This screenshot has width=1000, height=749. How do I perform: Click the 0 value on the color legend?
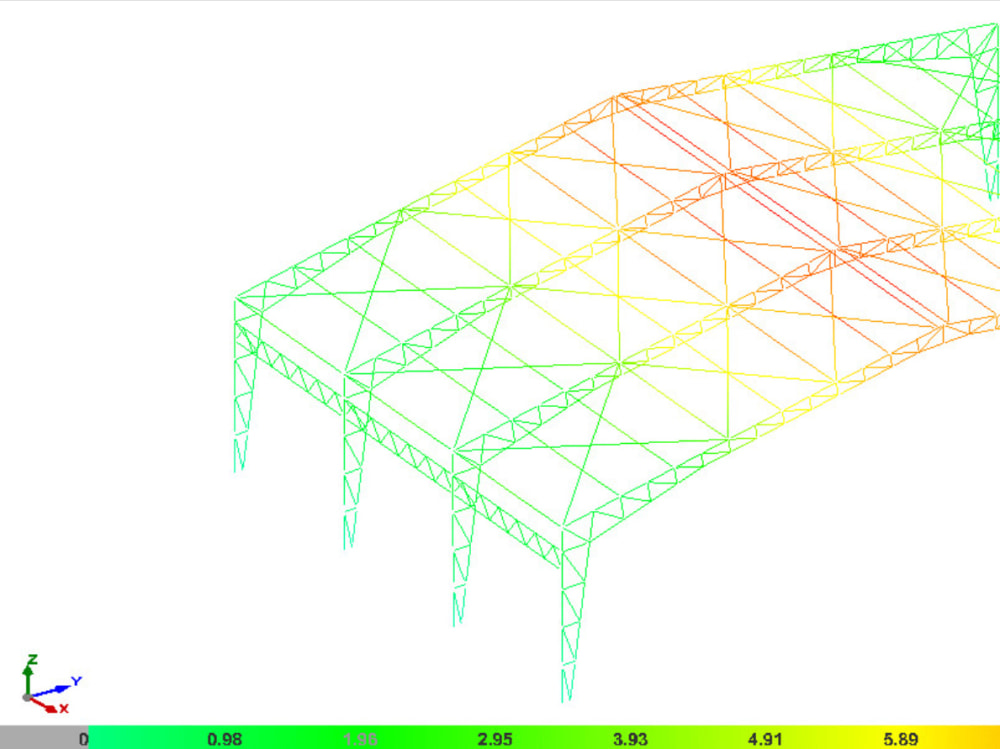click(x=84, y=739)
